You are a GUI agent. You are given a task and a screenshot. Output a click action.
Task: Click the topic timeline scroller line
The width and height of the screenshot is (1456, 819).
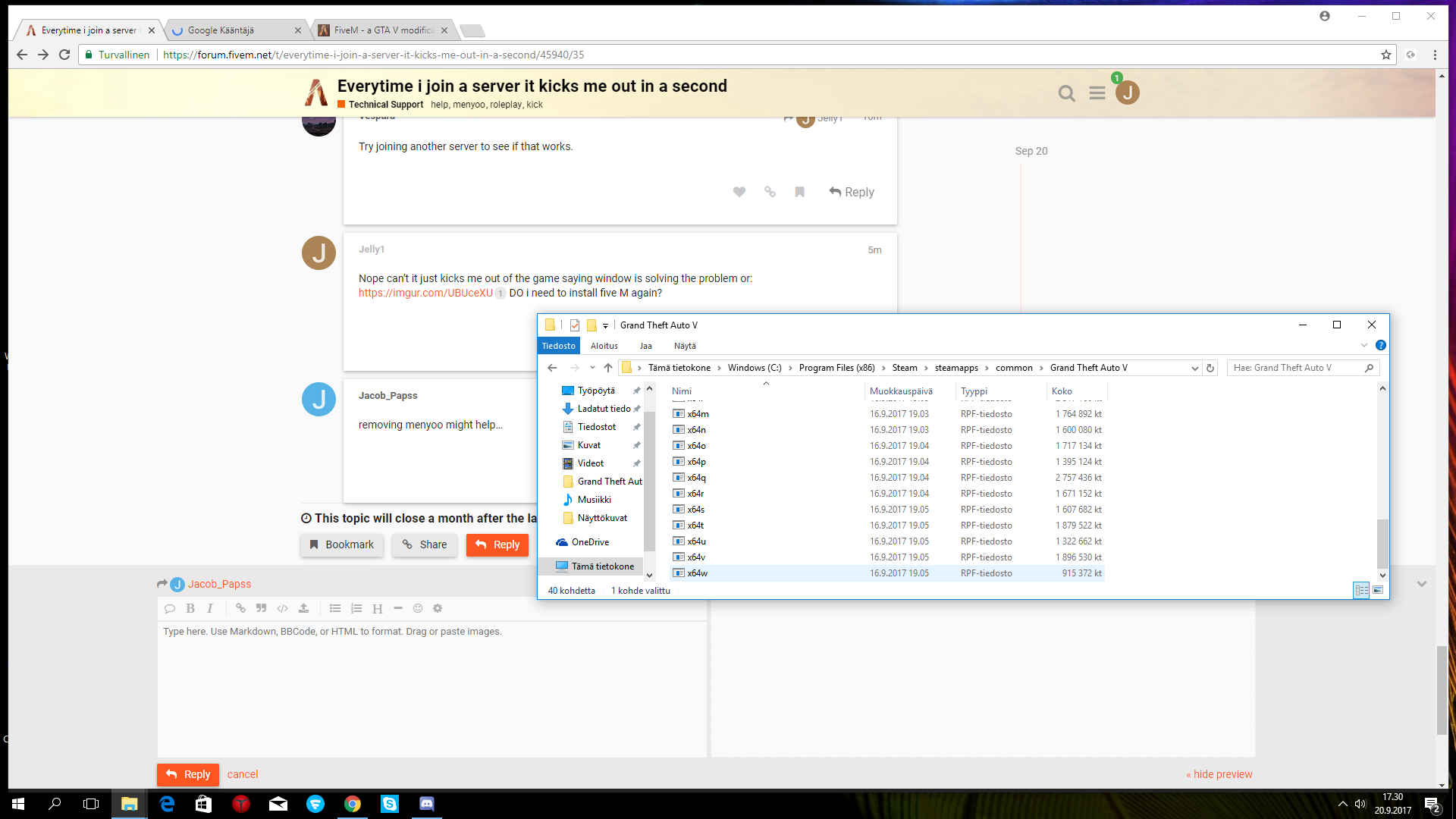pyautogui.click(x=1021, y=239)
